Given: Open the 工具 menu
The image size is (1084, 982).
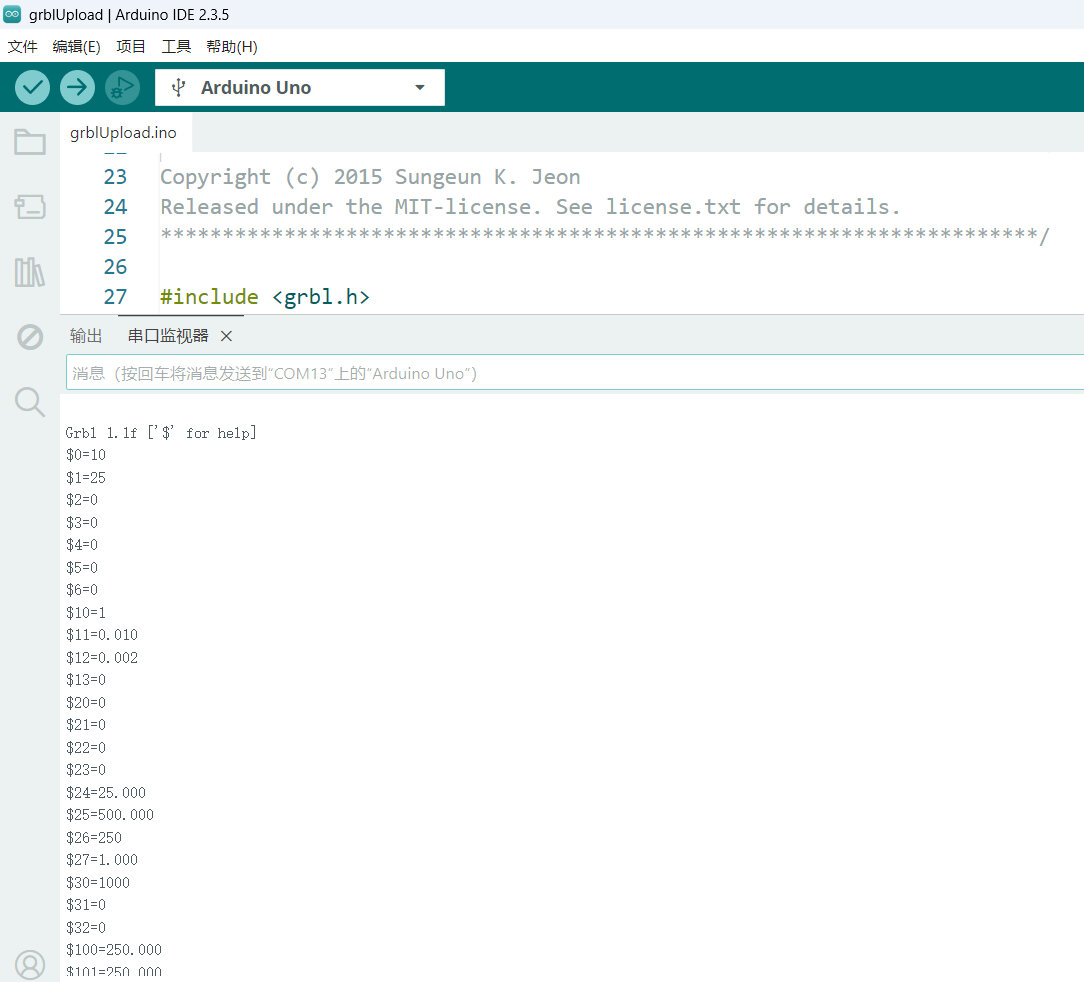Looking at the screenshot, I should 176,46.
